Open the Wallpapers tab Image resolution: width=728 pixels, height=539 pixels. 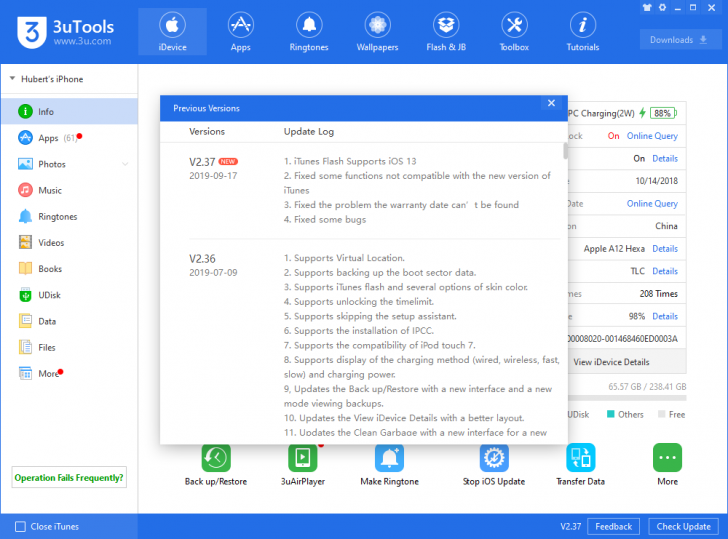(377, 32)
